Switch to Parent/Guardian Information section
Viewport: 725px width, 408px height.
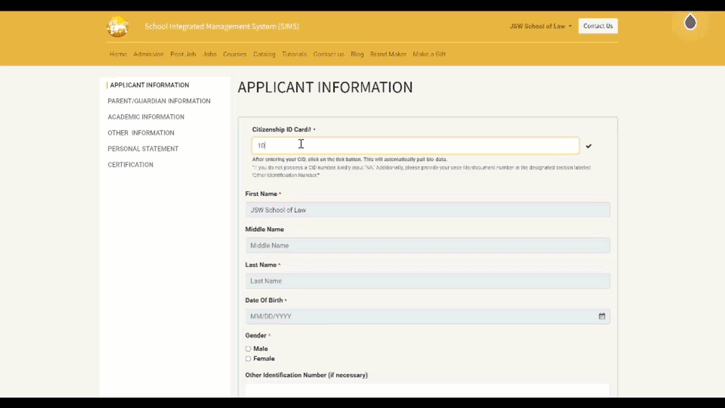click(159, 101)
